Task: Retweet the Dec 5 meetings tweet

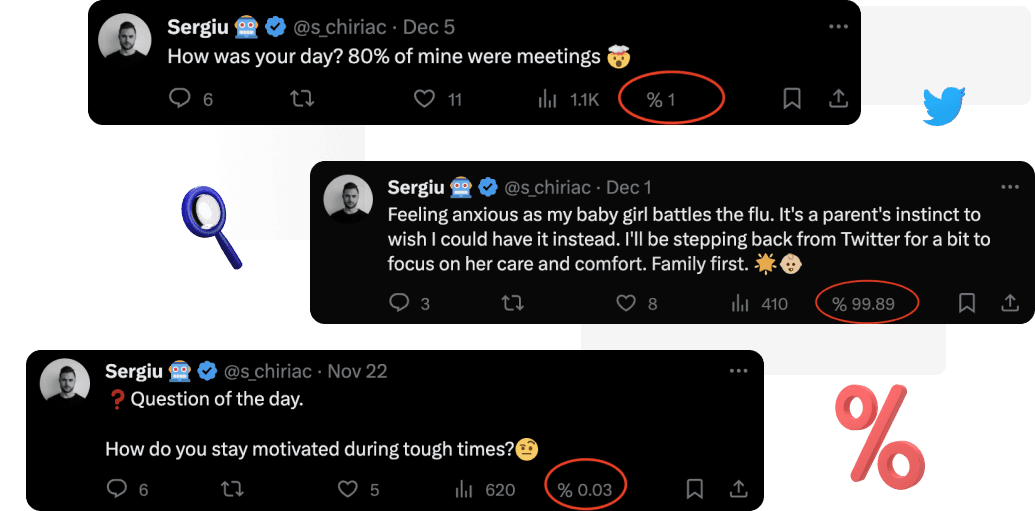Action: click(301, 98)
